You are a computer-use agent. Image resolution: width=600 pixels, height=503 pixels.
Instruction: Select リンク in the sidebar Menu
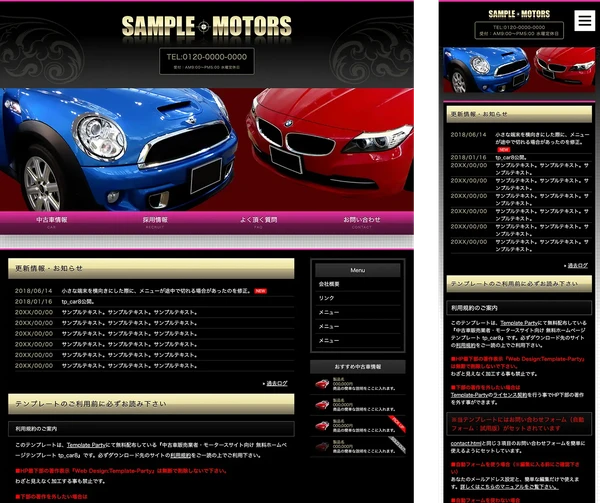pos(358,298)
